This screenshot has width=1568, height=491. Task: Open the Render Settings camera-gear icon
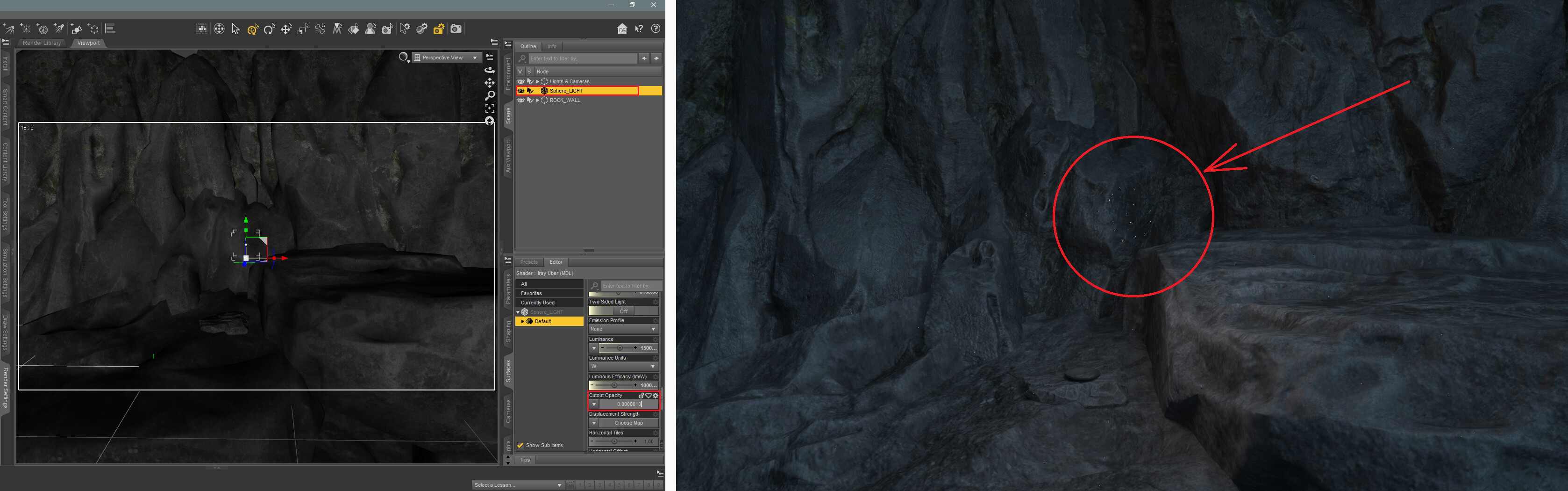[x=439, y=29]
